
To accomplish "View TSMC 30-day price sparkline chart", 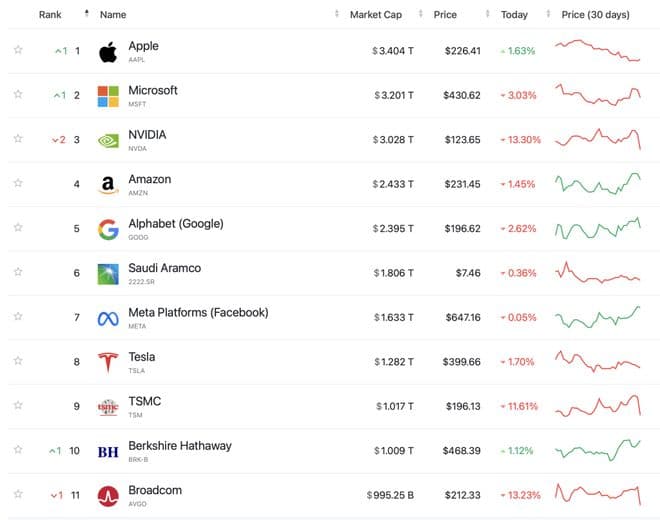I will 598,405.
